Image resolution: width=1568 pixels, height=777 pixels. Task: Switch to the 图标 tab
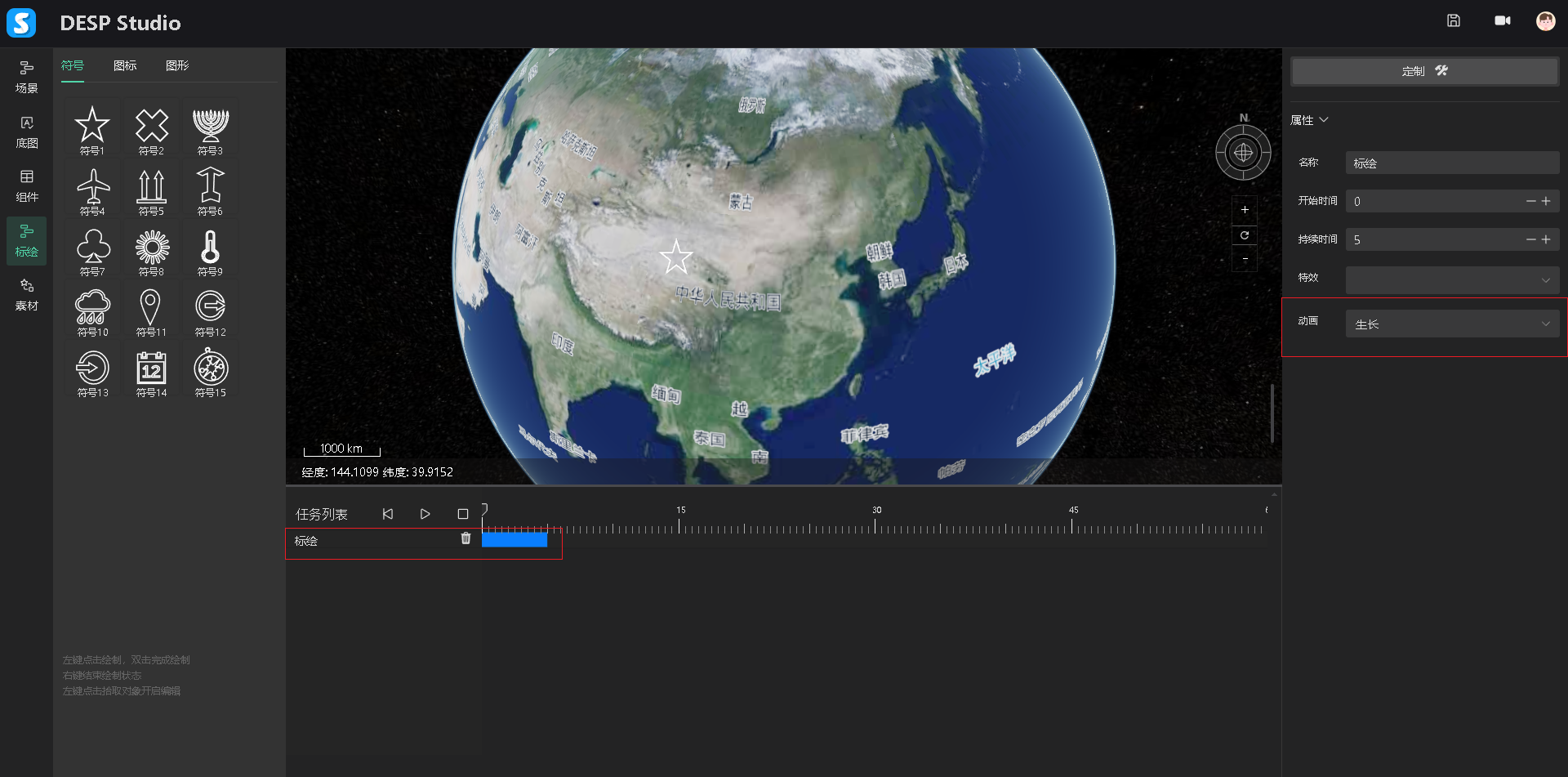pos(125,65)
